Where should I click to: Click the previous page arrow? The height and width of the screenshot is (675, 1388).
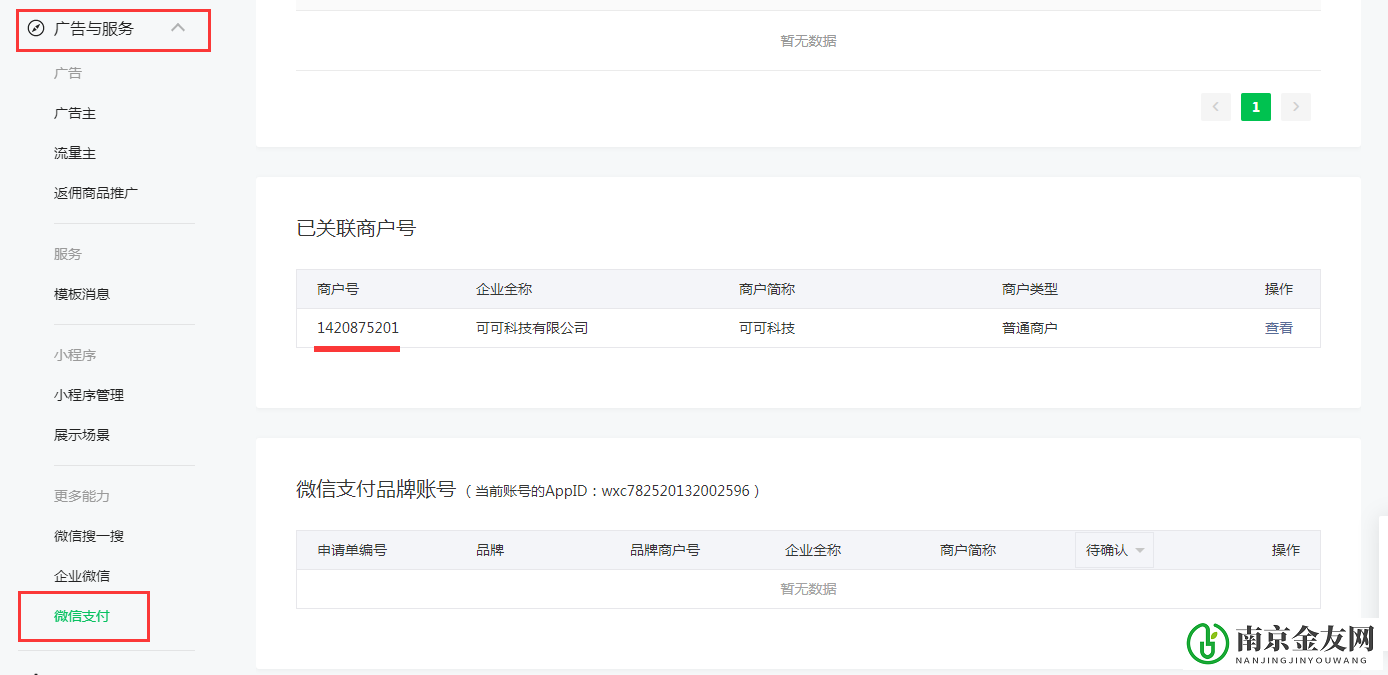click(1215, 107)
